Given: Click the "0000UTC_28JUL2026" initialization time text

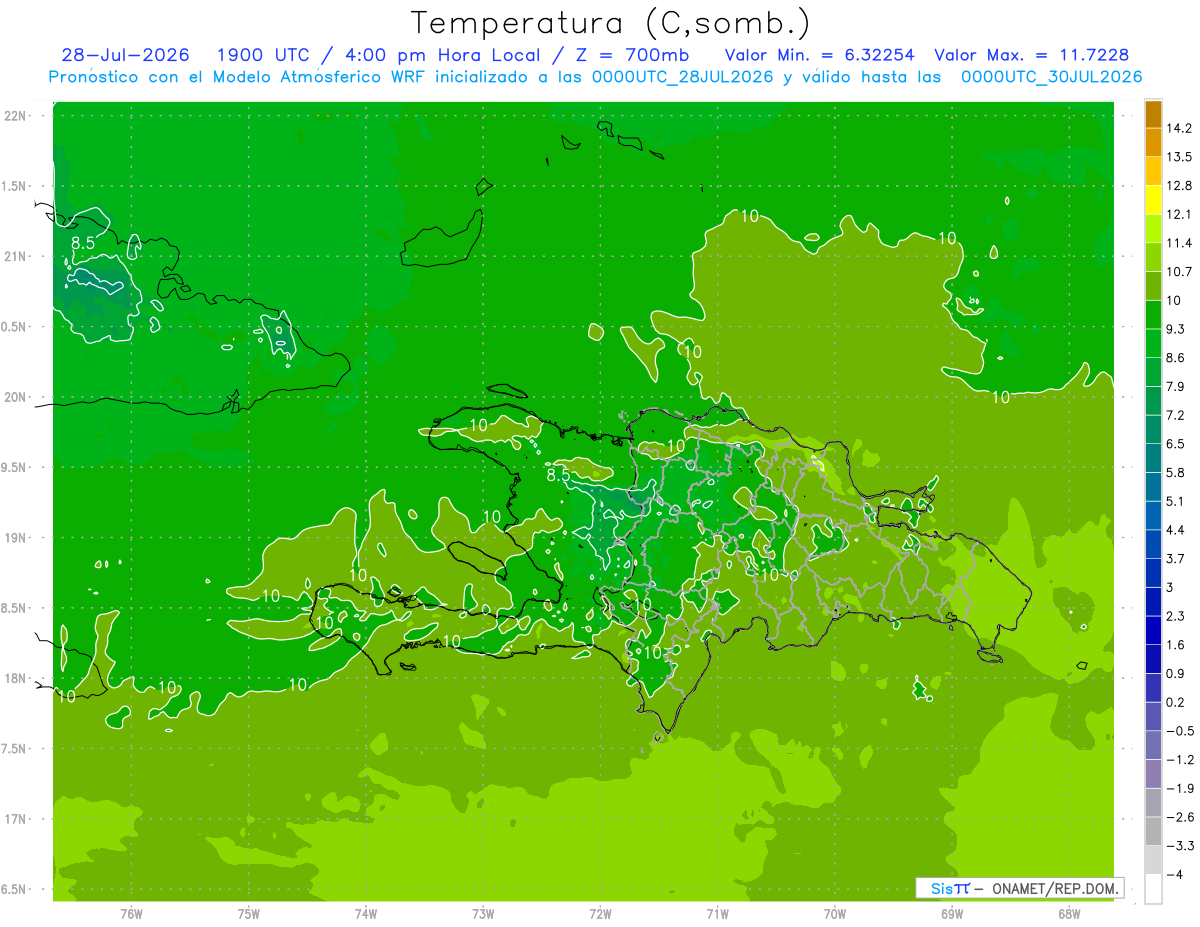Looking at the screenshot, I should (683, 77).
